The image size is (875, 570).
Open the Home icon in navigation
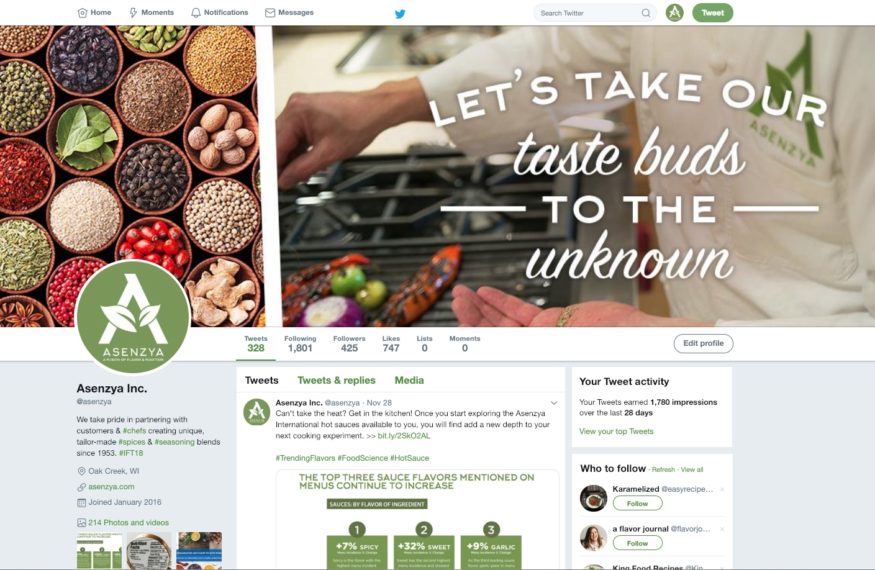point(82,13)
